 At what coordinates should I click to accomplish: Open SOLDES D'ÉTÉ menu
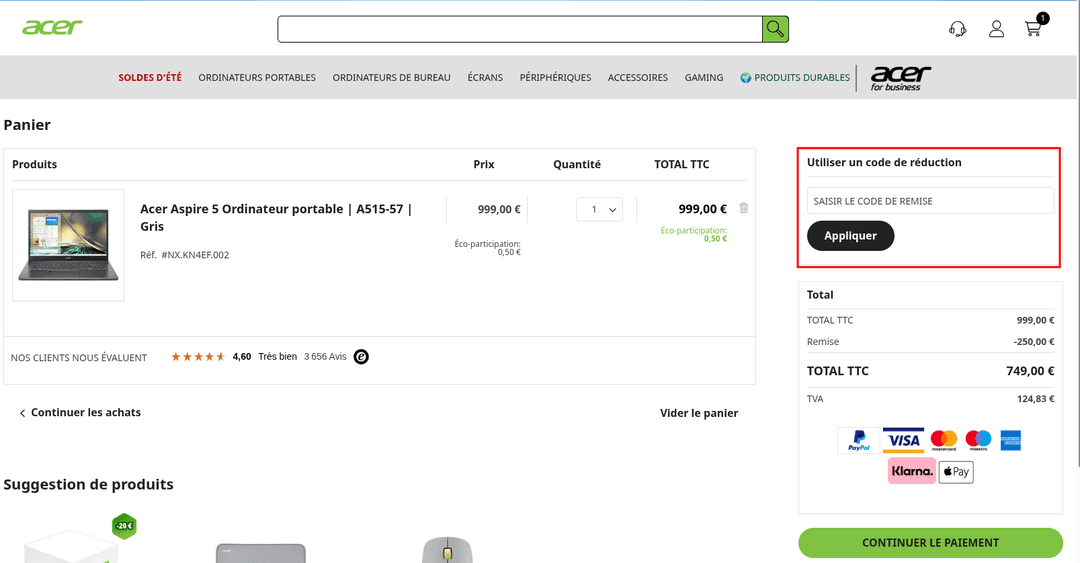[150, 78]
